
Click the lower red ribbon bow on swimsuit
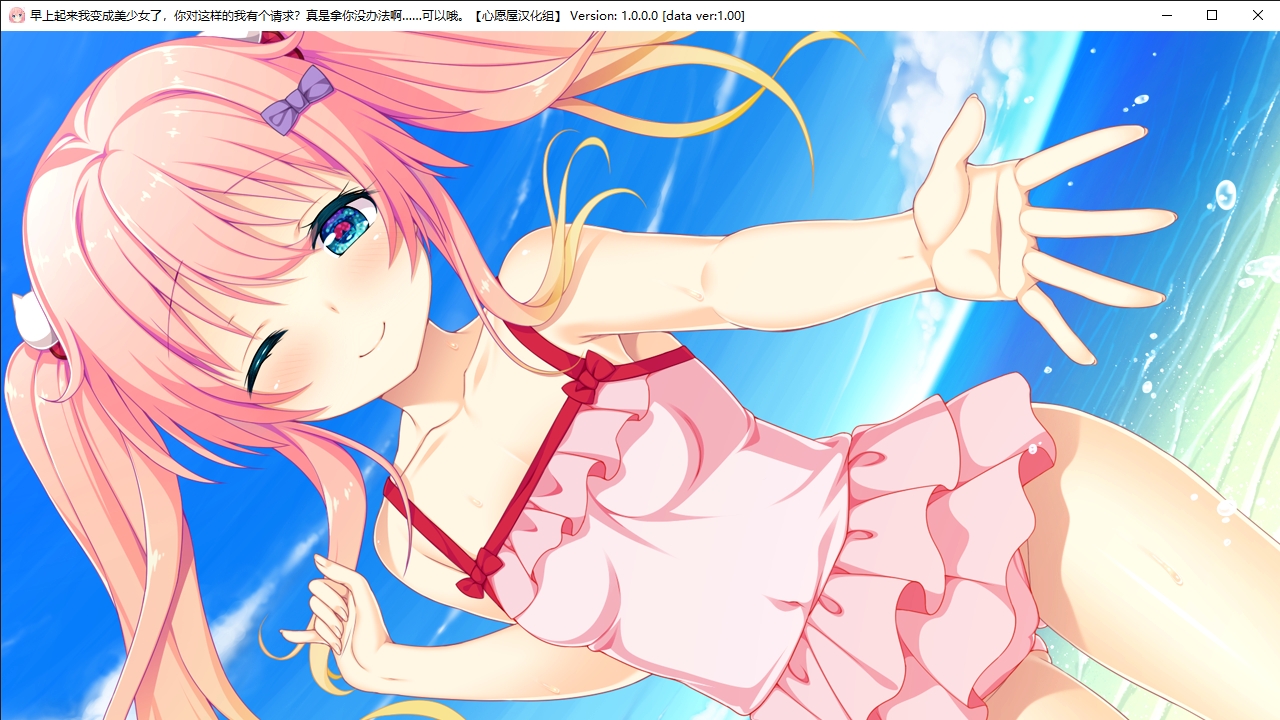click(480, 571)
